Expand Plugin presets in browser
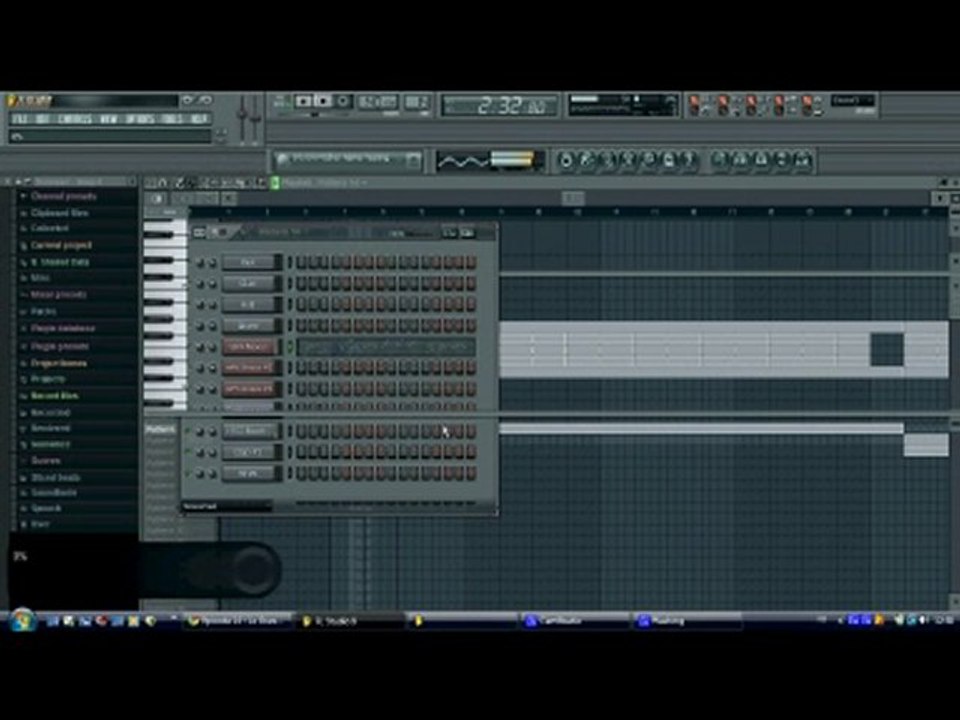The width and height of the screenshot is (960, 720). (x=59, y=346)
